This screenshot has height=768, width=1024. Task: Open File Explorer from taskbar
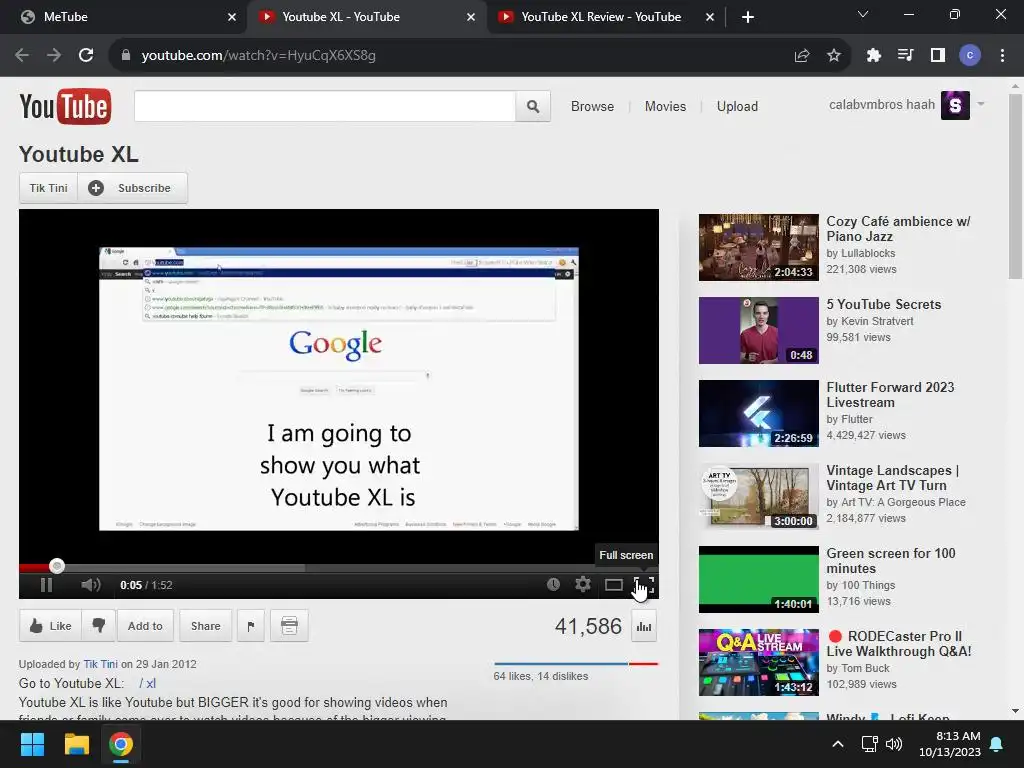[76, 744]
